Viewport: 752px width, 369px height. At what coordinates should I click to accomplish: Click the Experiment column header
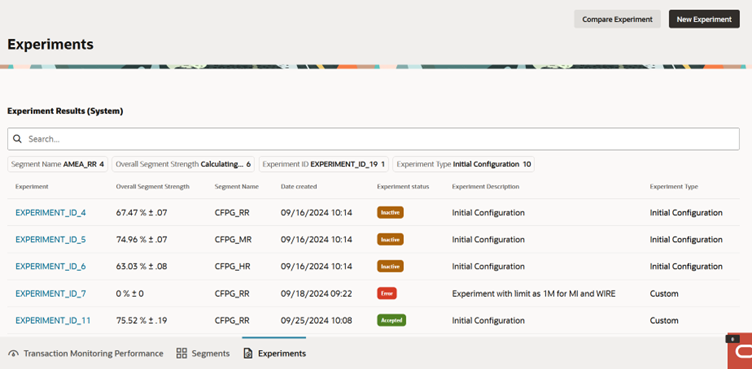pyautogui.click(x=32, y=187)
